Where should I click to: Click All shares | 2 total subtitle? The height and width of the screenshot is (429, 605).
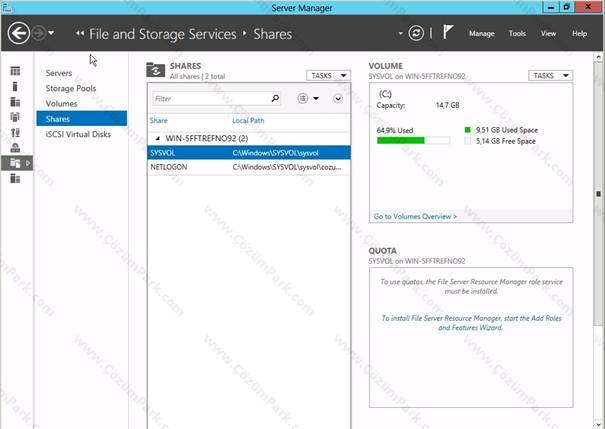[x=197, y=76]
